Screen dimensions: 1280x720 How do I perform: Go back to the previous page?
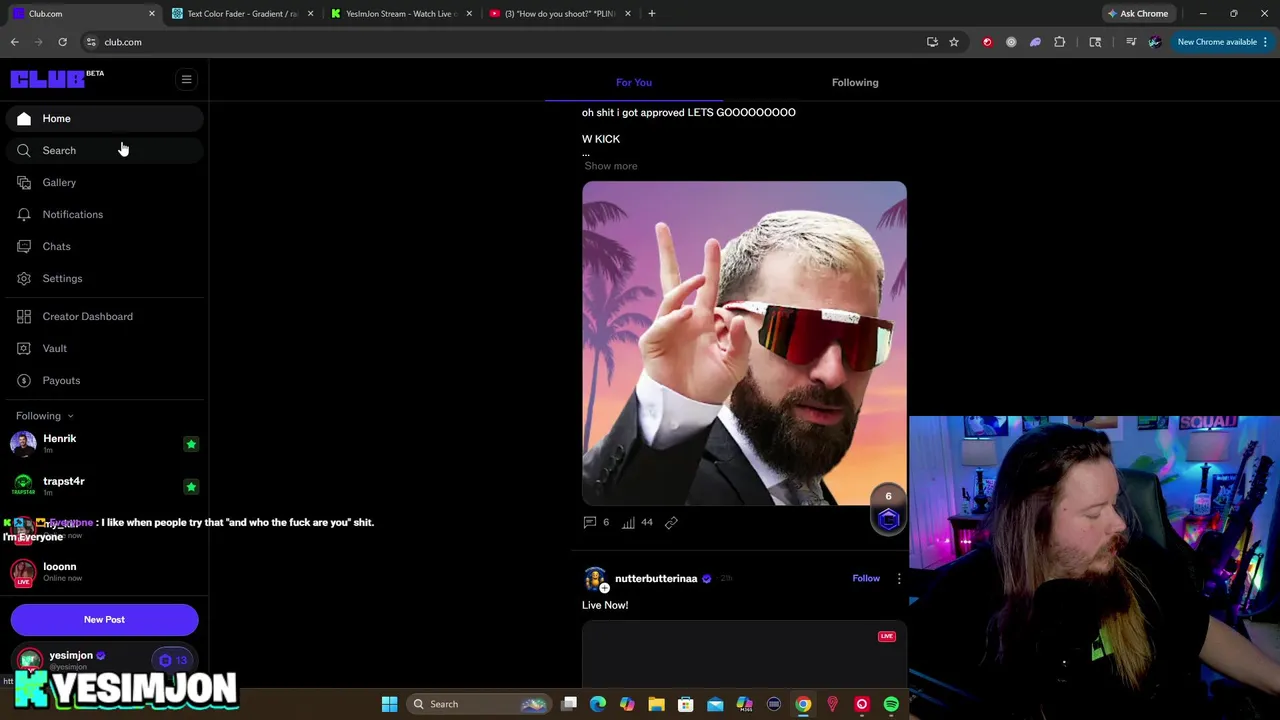point(14,42)
